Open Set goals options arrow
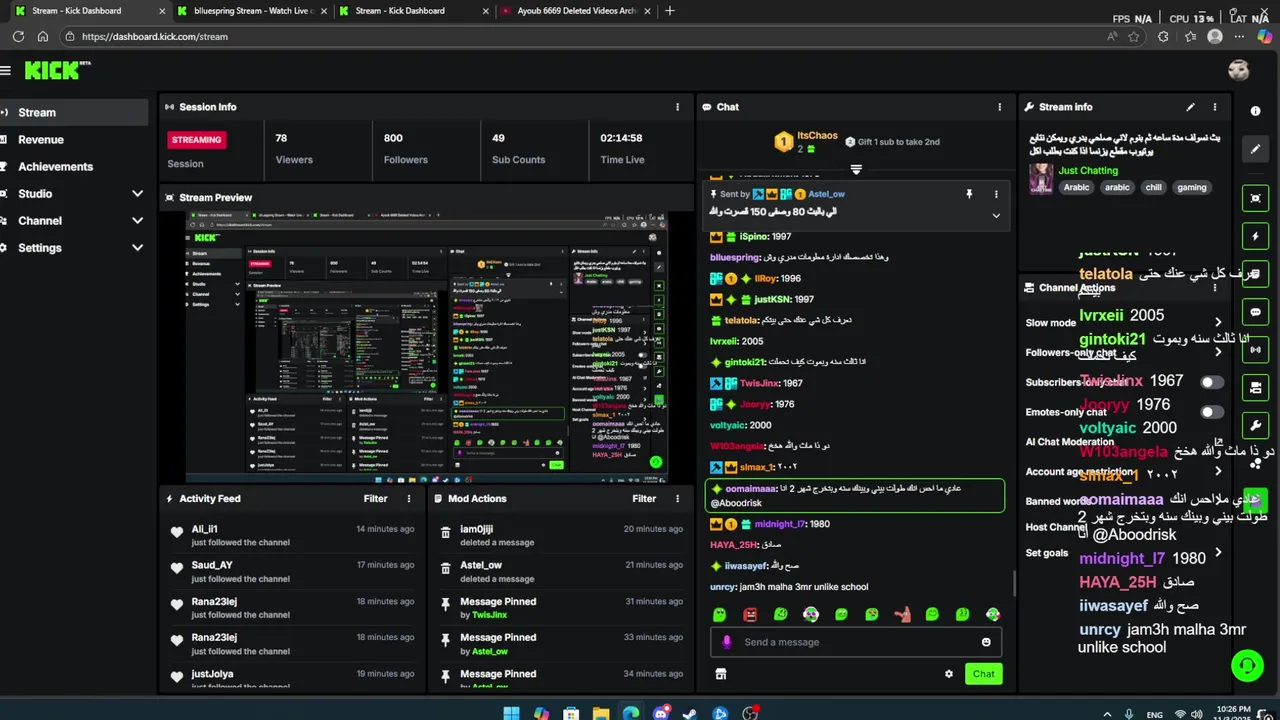 (x=1218, y=552)
